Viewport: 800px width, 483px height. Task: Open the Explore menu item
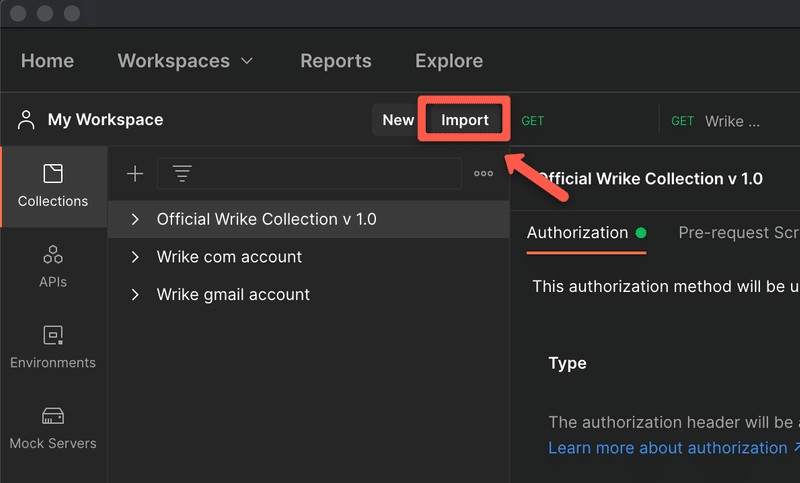(449, 61)
